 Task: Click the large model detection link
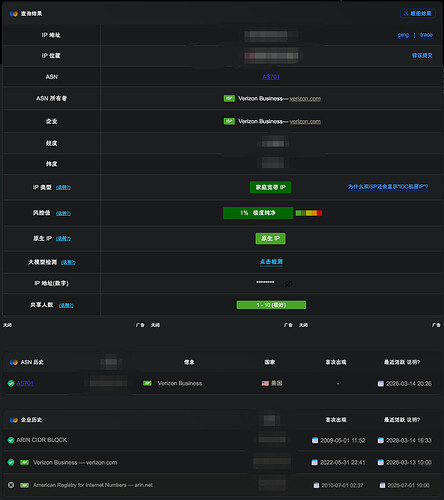(271, 262)
